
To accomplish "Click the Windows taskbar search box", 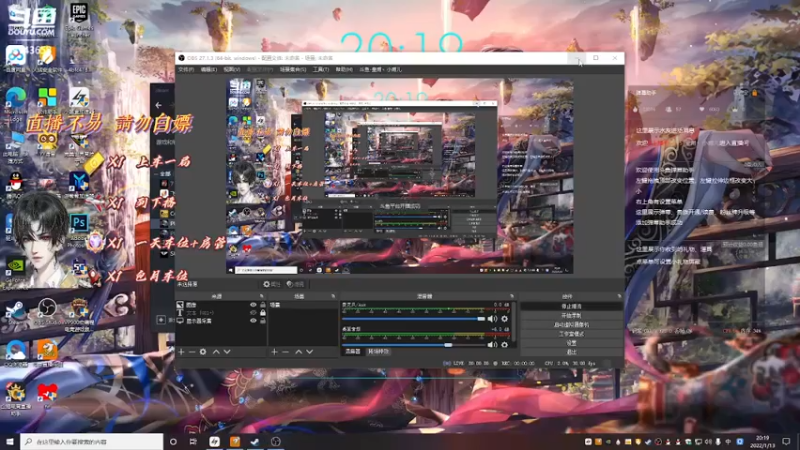I will (x=92, y=441).
